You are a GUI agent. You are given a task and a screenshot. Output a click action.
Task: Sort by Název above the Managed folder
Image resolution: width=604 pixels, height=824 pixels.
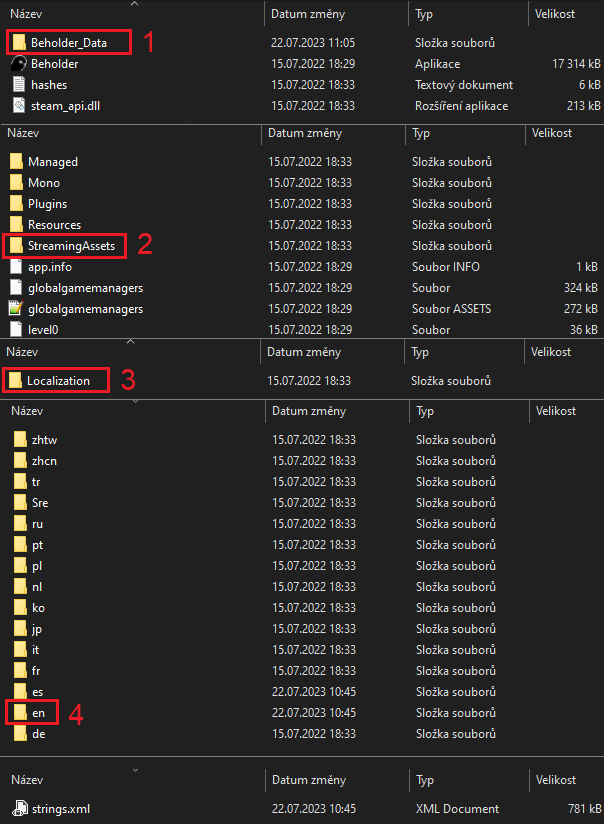23,132
